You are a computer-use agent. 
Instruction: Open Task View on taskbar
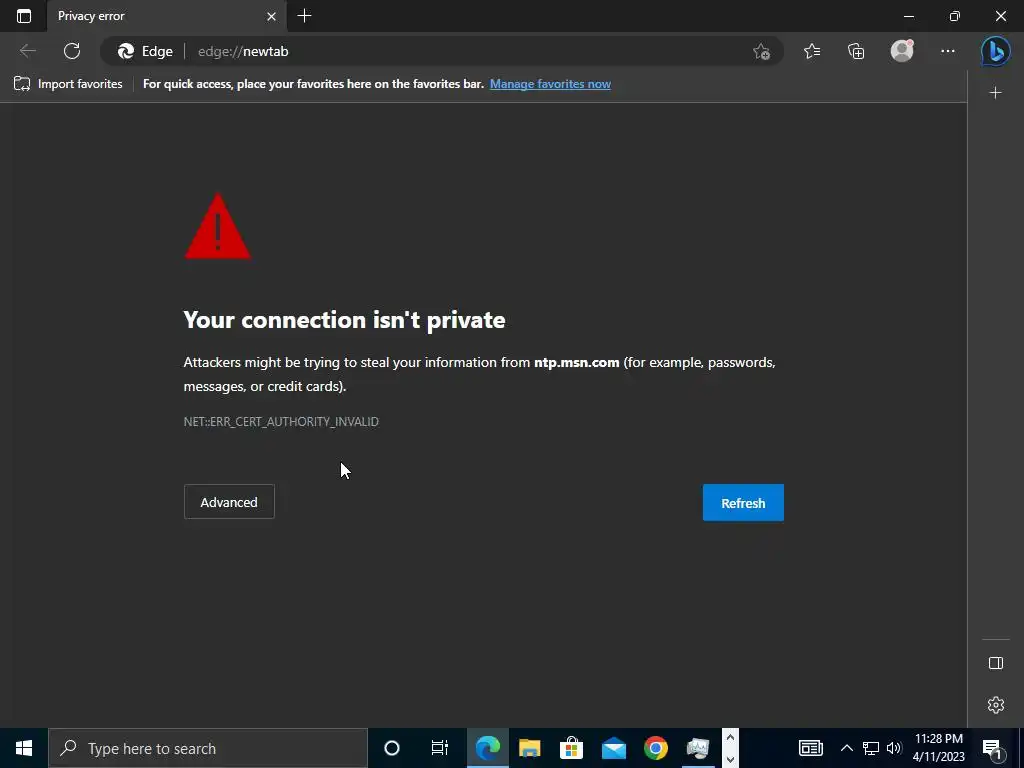(440, 748)
